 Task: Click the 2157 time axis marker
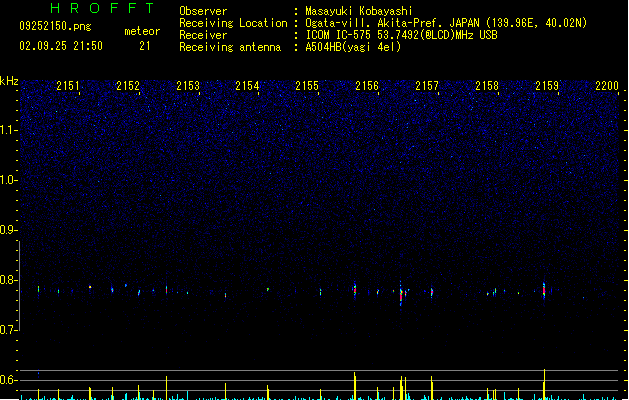click(427, 86)
